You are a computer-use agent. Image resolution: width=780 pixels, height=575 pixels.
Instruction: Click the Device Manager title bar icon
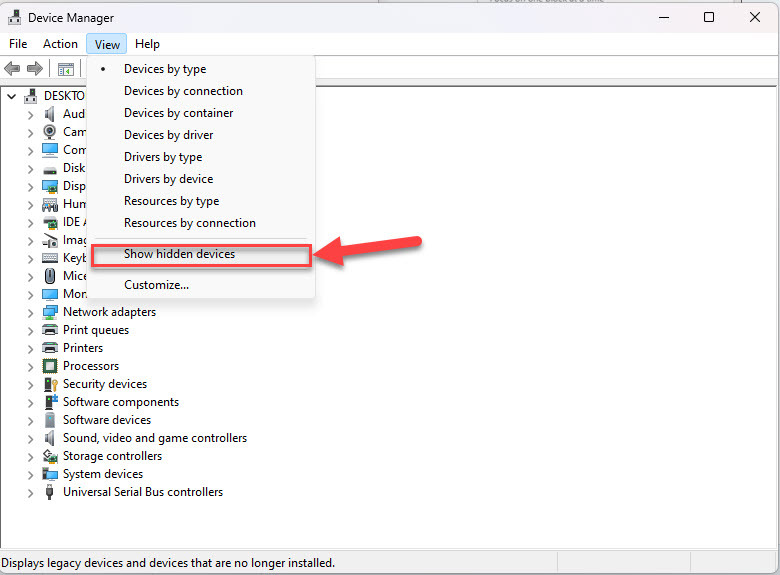[x=15, y=18]
